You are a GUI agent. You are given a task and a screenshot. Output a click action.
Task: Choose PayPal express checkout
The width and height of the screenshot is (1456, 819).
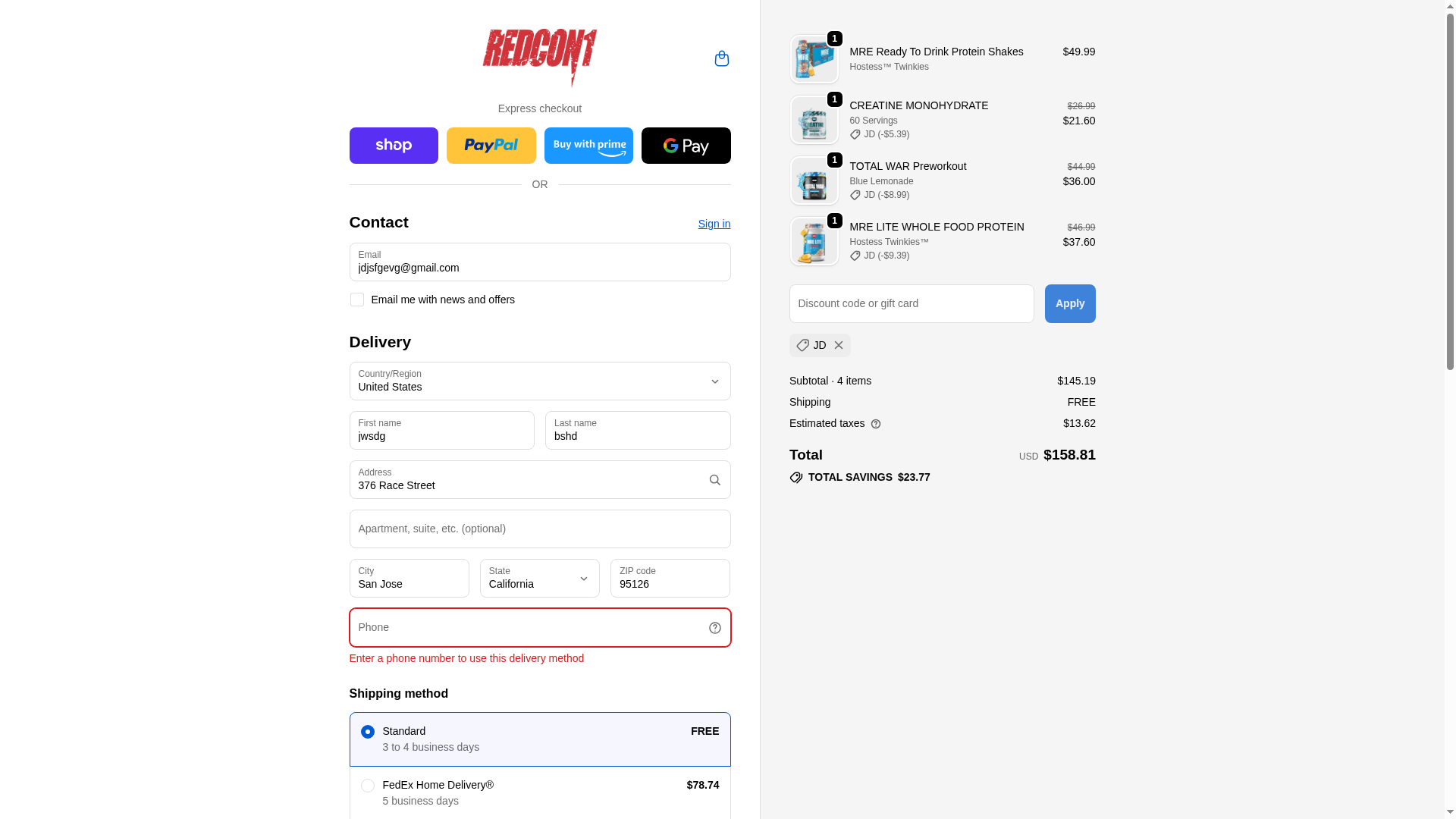[x=491, y=146]
